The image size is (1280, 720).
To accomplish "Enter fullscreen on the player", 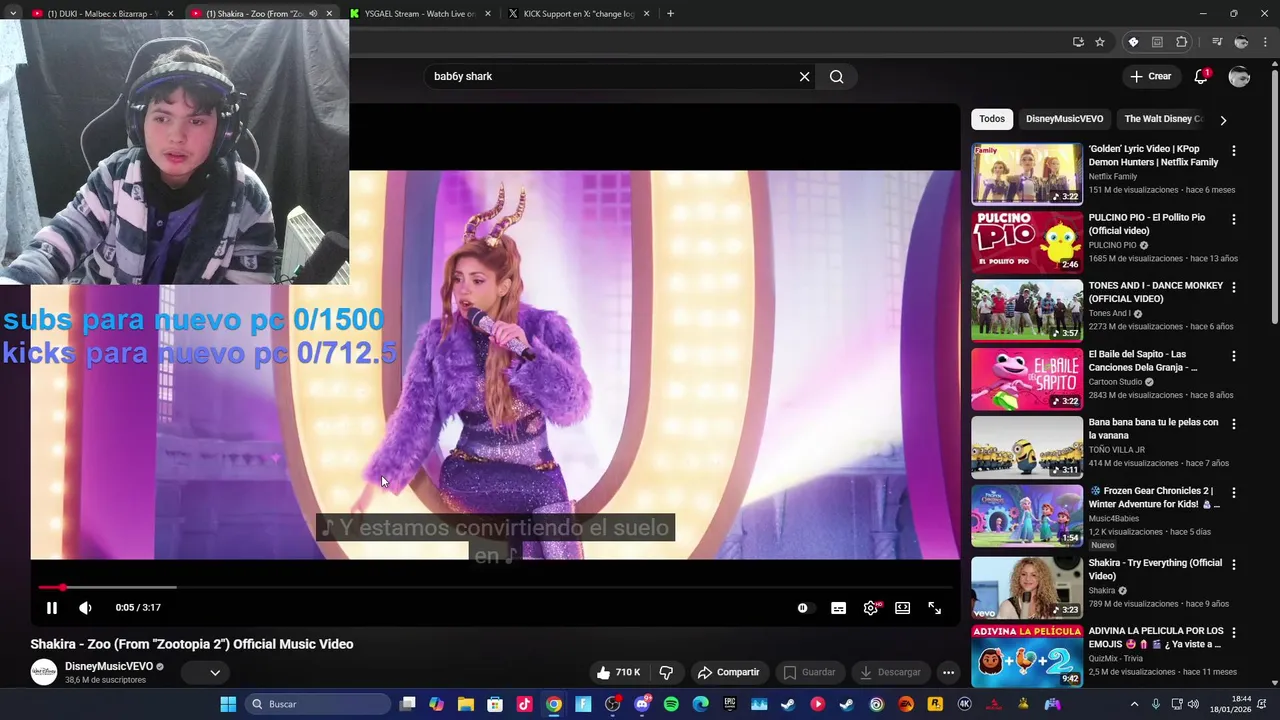I will click(x=934, y=608).
